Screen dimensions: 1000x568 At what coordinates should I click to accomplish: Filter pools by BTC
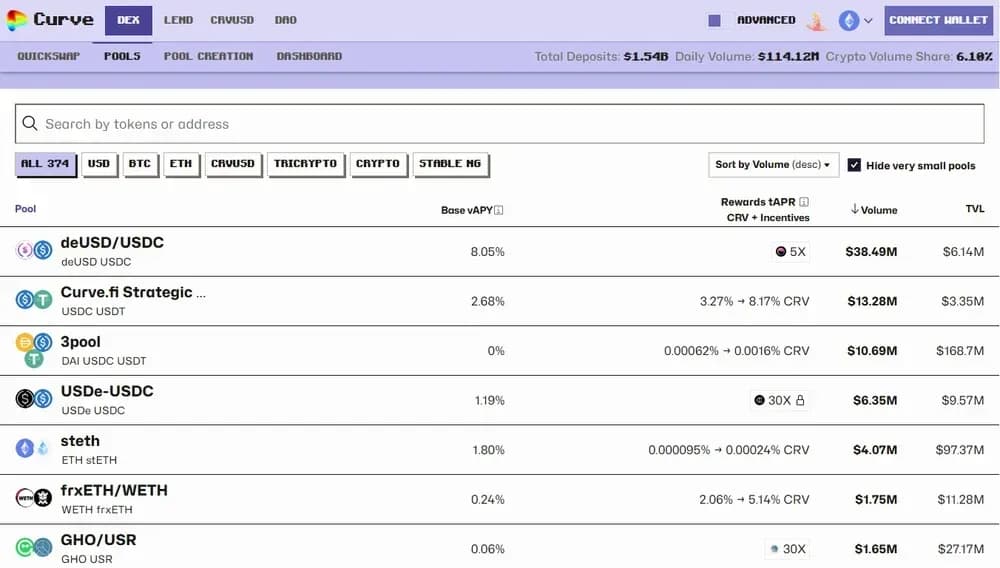(140, 164)
